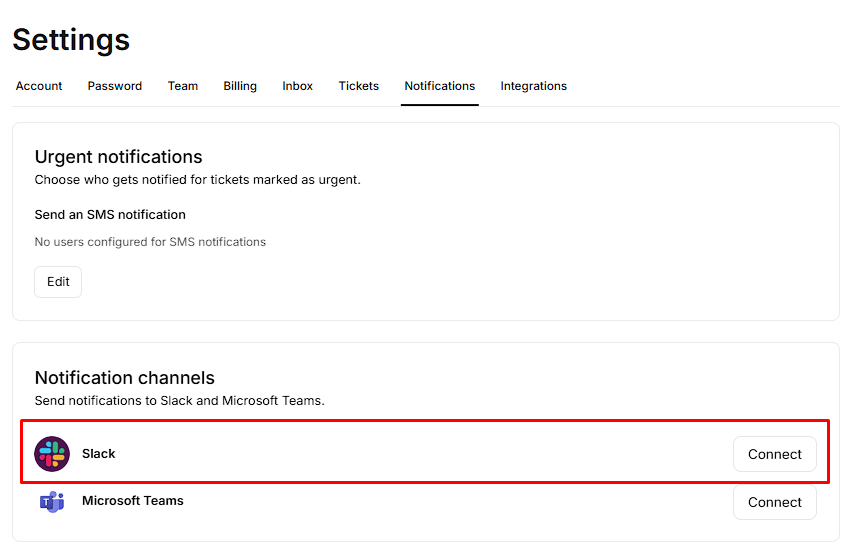Click the Settings page heading
851x551 pixels.
coord(71,40)
